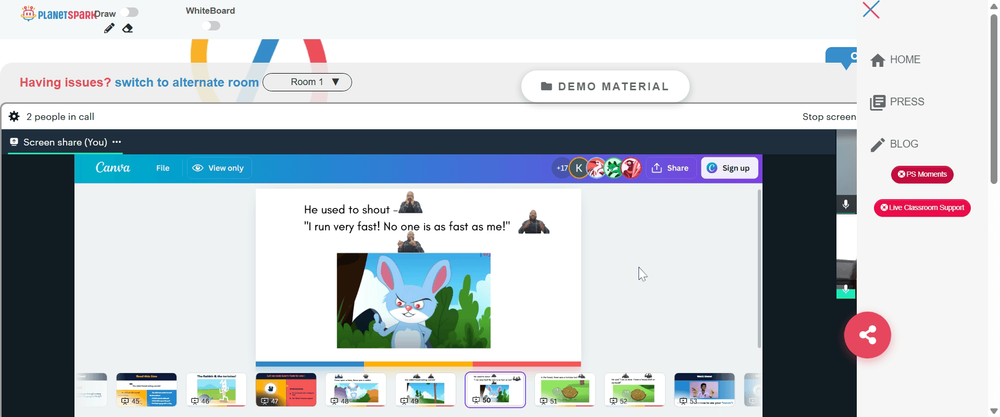Select slide thumbnail 48

pyautogui.click(x=356, y=390)
